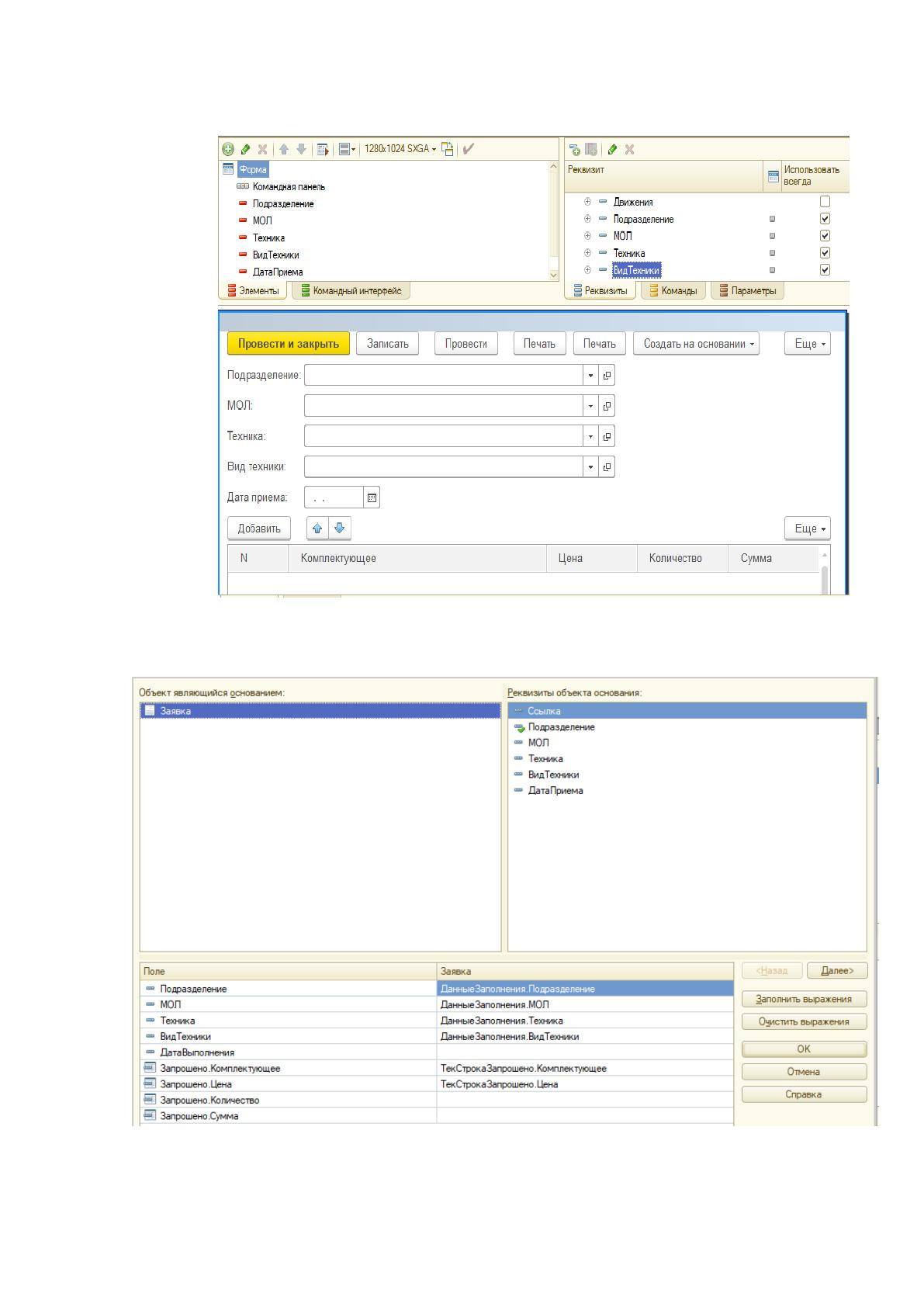Click the Заполнить выражения button
This screenshot has width=924, height=1307.
tap(804, 999)
